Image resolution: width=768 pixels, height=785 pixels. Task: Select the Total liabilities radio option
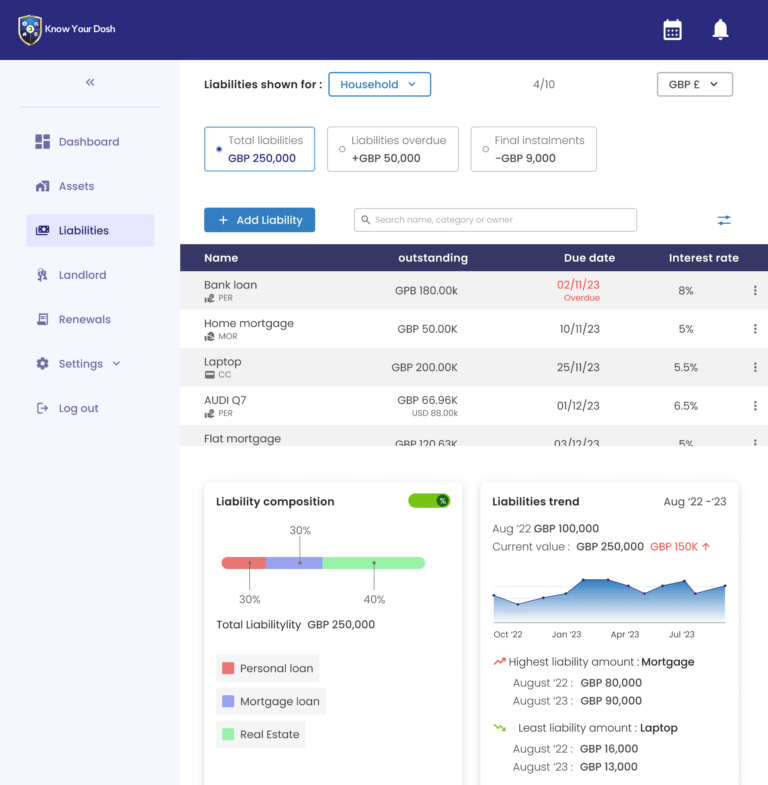pos(219,149)
